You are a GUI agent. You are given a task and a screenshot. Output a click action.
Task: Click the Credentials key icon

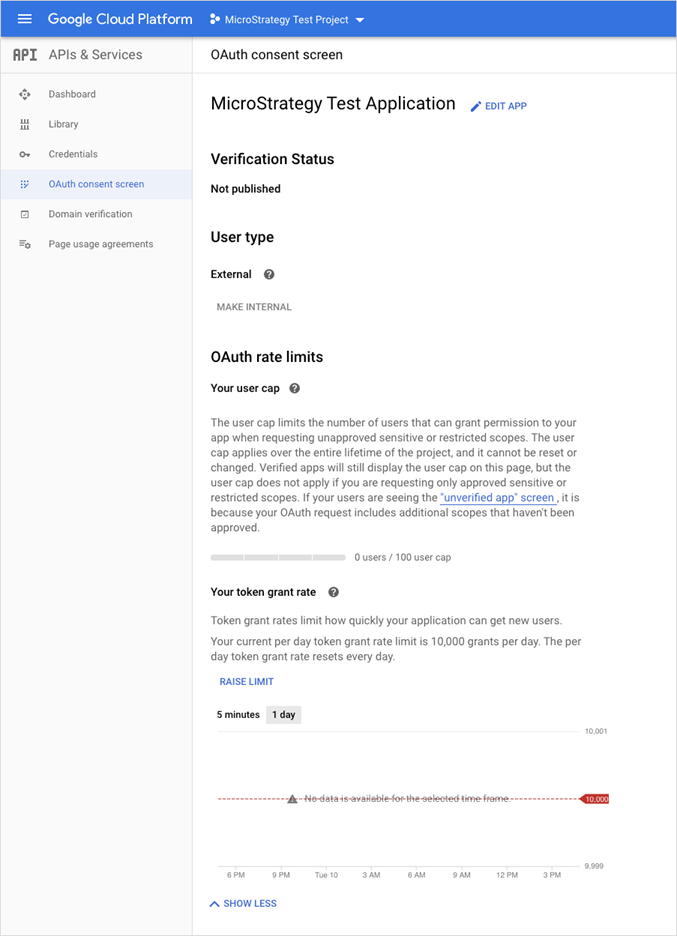pos(25,154)
